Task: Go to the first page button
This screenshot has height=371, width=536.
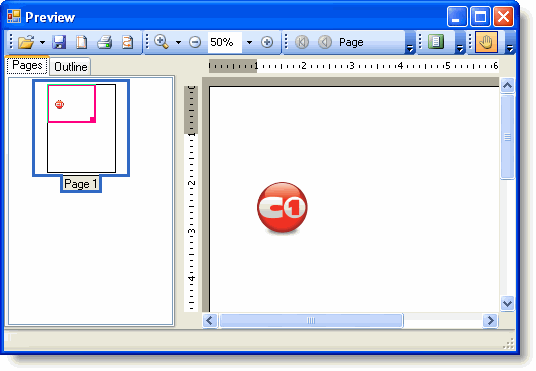Action: [x=302, y=42]
